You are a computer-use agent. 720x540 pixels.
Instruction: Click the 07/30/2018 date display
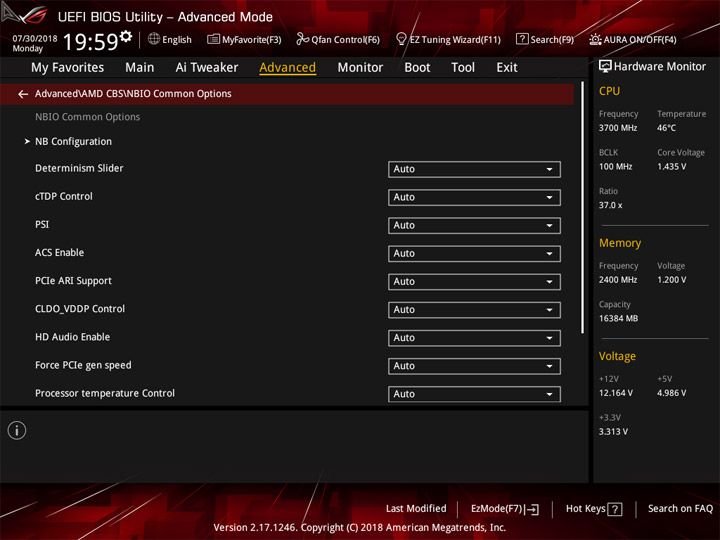click(35, 38)
